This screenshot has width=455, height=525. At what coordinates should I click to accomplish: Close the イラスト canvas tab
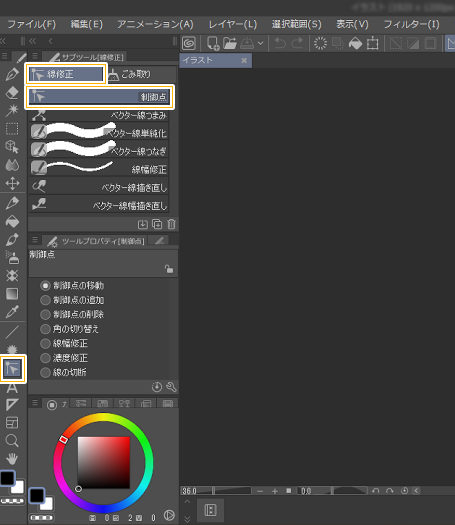point(244,61)
